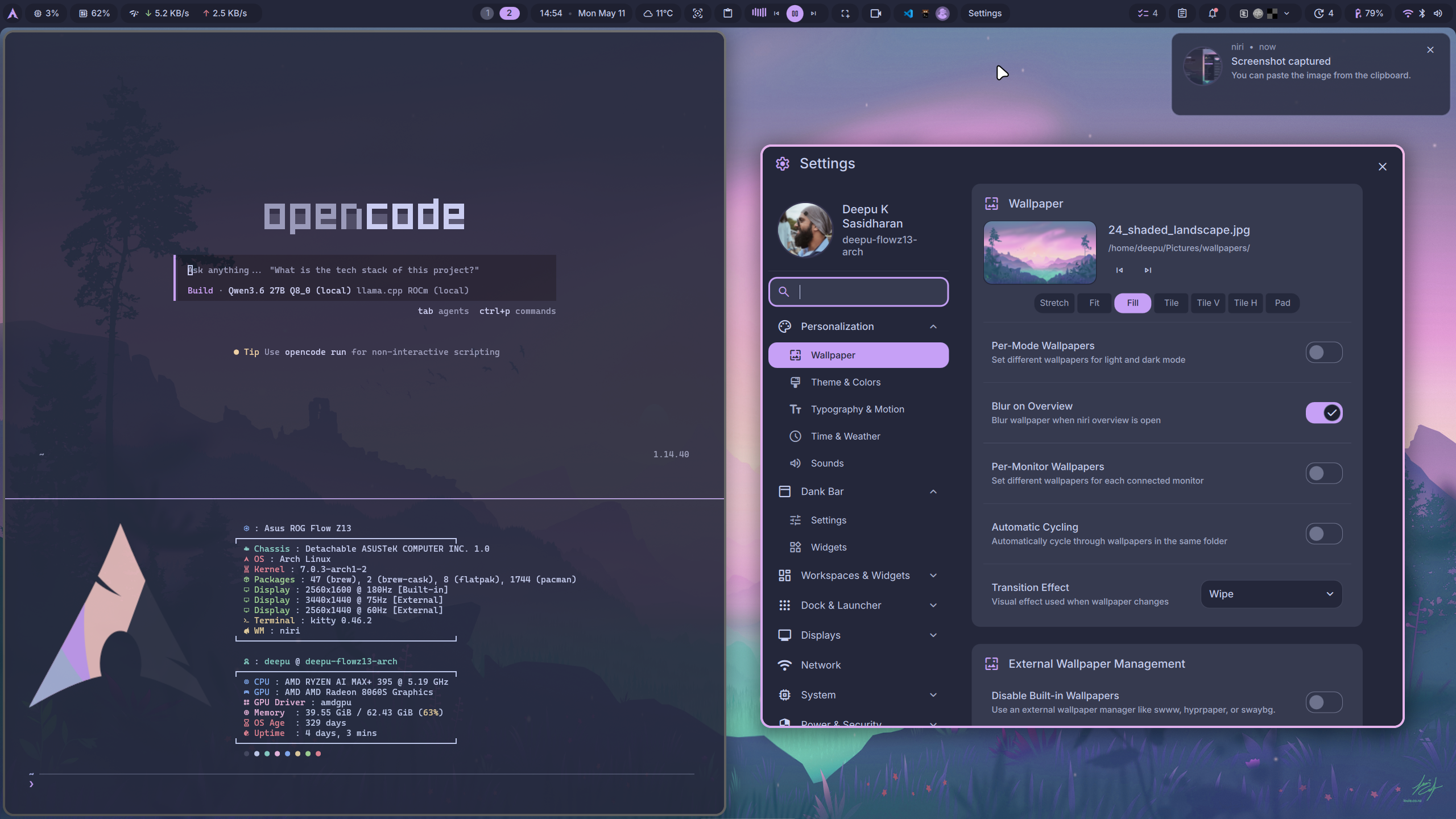Enable Per-Mode Wallpapers toggle

point(1324,353)
